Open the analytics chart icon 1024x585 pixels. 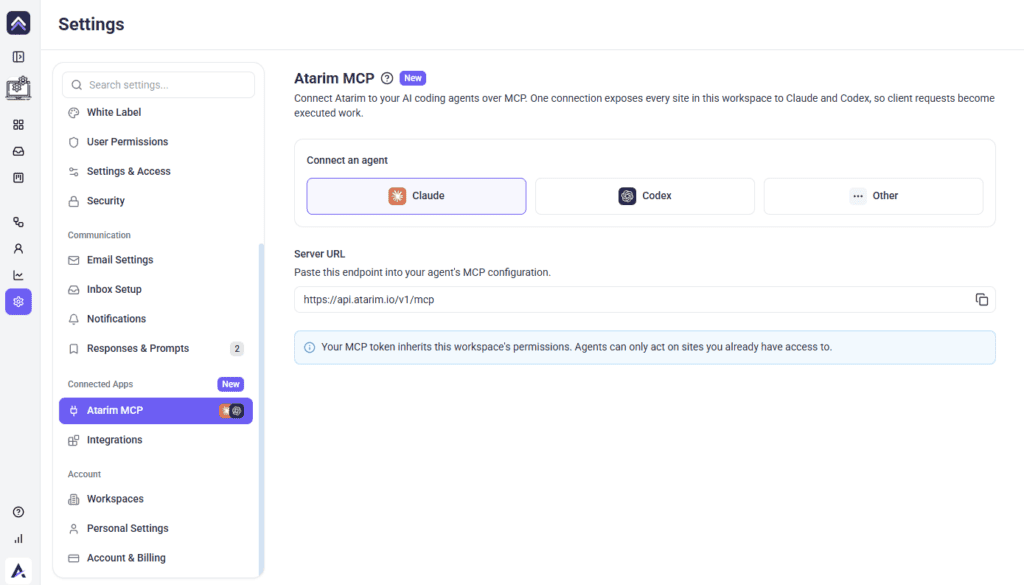tap(18, 275)
